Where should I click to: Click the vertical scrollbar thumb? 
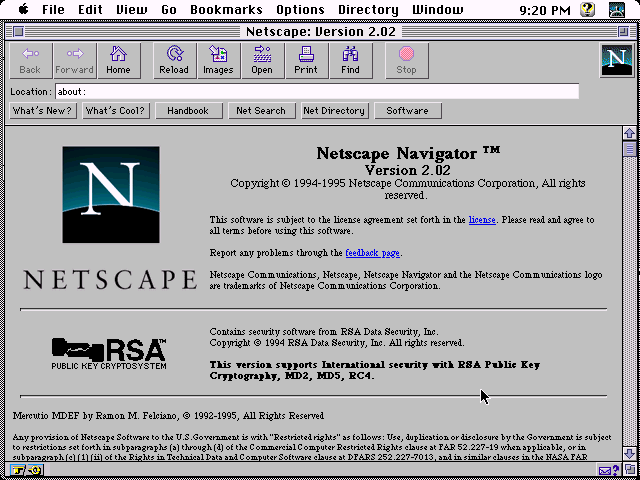[x=629, y=149]
